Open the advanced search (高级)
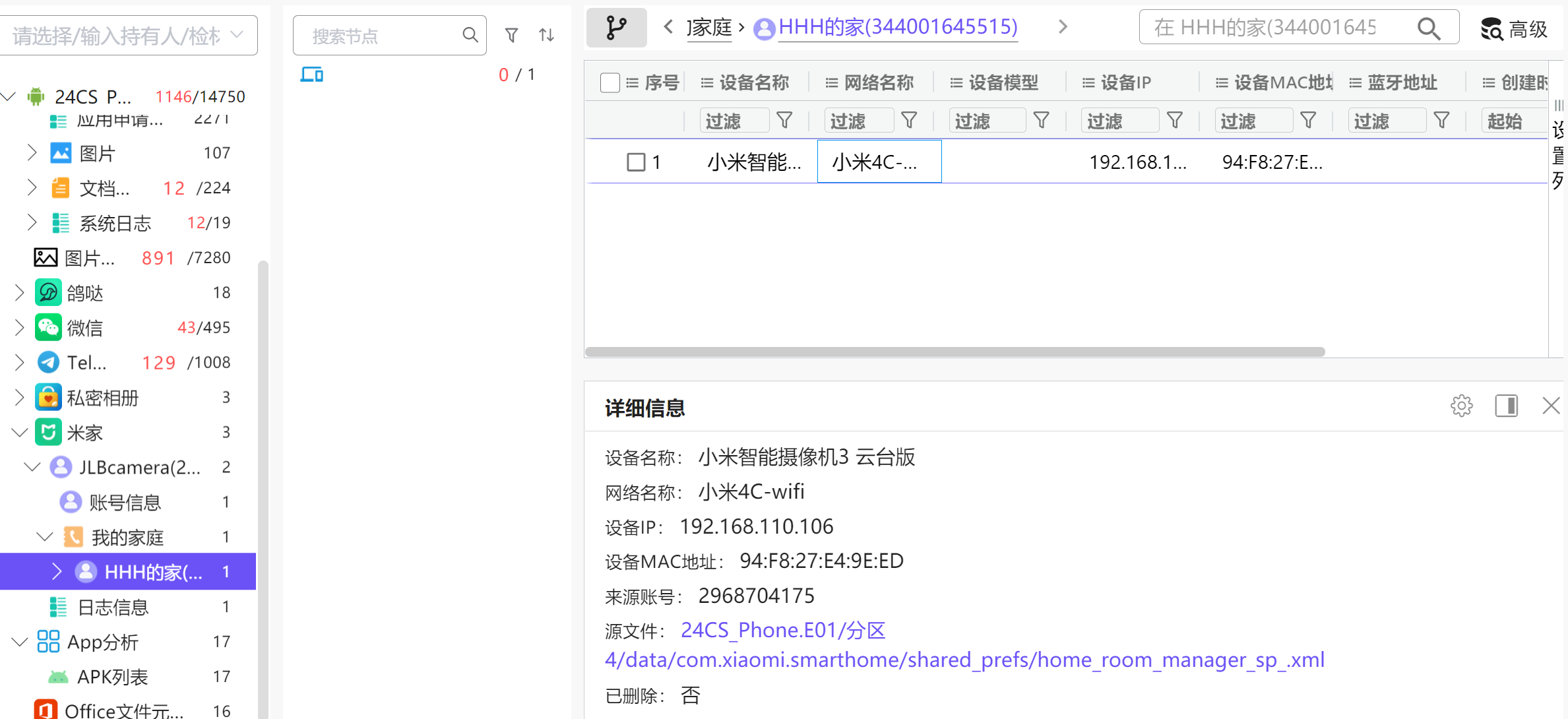The image size is (1568, 719). pos(1515,29)
